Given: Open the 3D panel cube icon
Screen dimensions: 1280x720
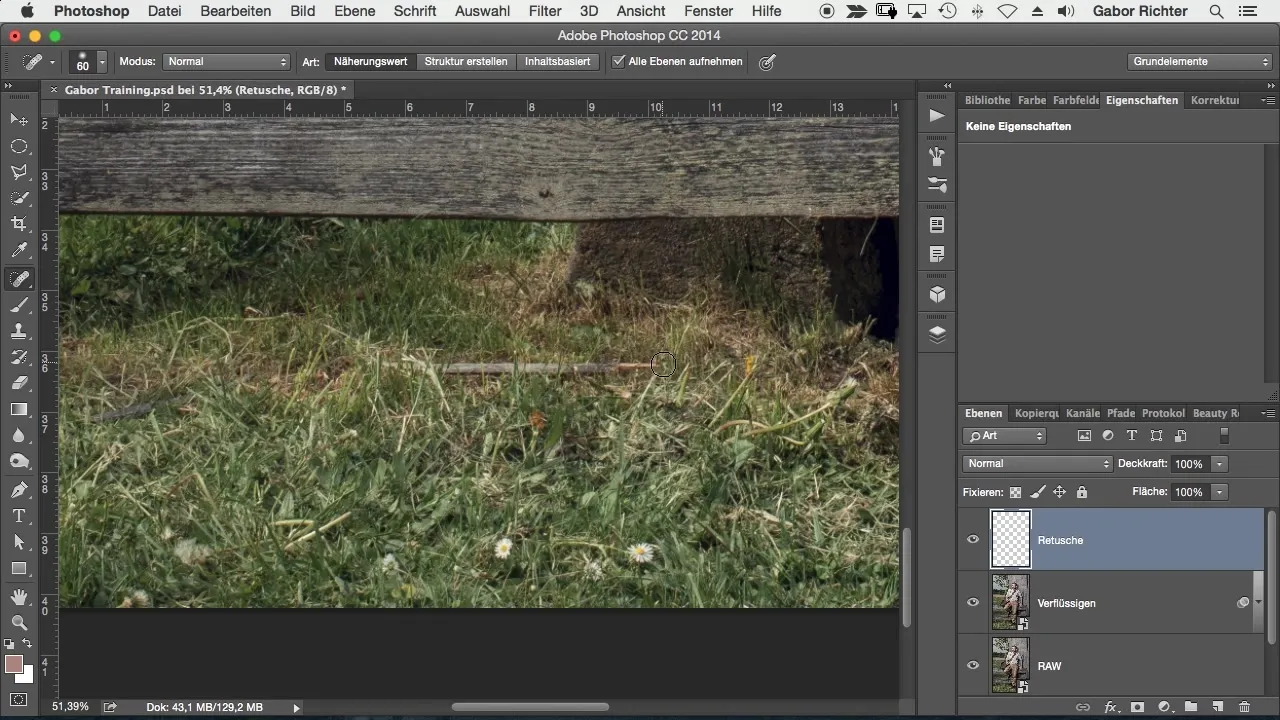Looking at the screenshot, I should tap(937, 295).
